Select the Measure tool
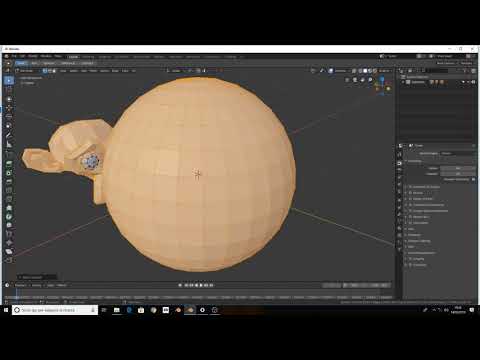 9,144
